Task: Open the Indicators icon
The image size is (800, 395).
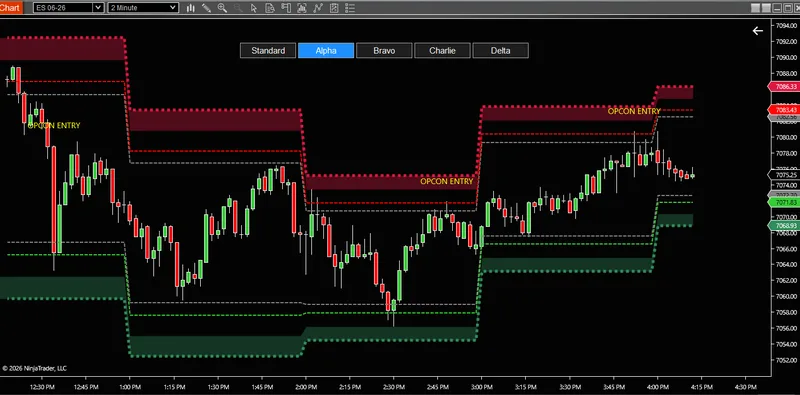Action: pyautogui.click(x=302, y=8)
